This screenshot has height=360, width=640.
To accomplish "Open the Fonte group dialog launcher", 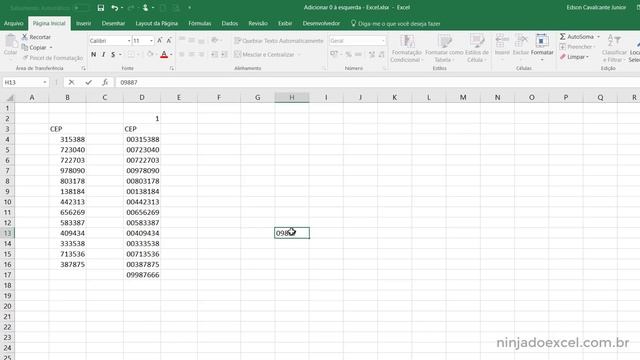I will tap(172, 69).
